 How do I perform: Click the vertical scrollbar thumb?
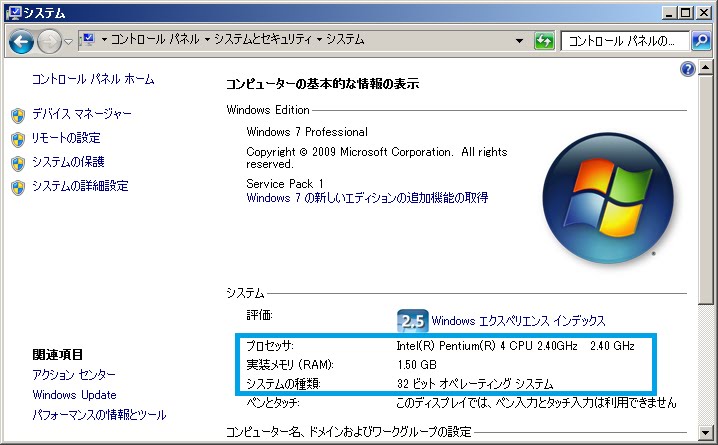click(706, 190)
